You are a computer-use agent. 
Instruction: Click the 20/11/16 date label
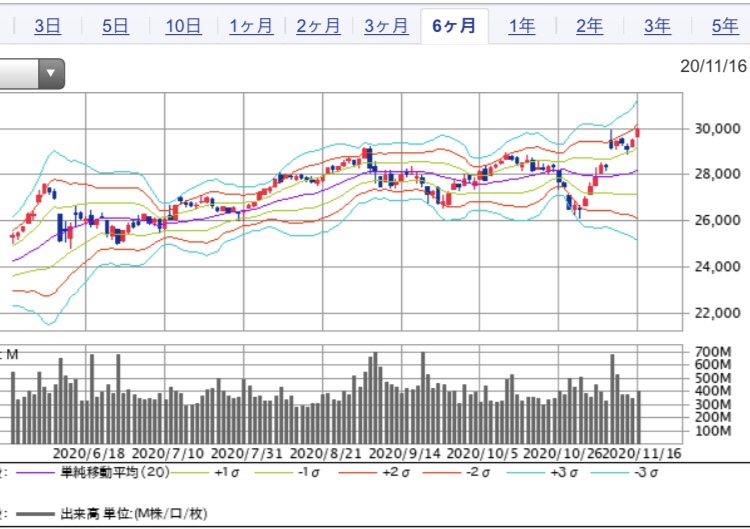[714, 66]
